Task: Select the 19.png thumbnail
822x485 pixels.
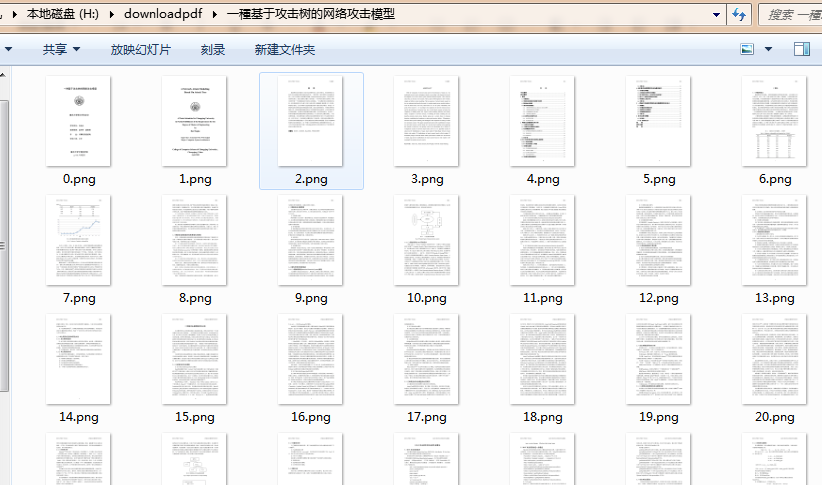Action: tap(658, 359)
